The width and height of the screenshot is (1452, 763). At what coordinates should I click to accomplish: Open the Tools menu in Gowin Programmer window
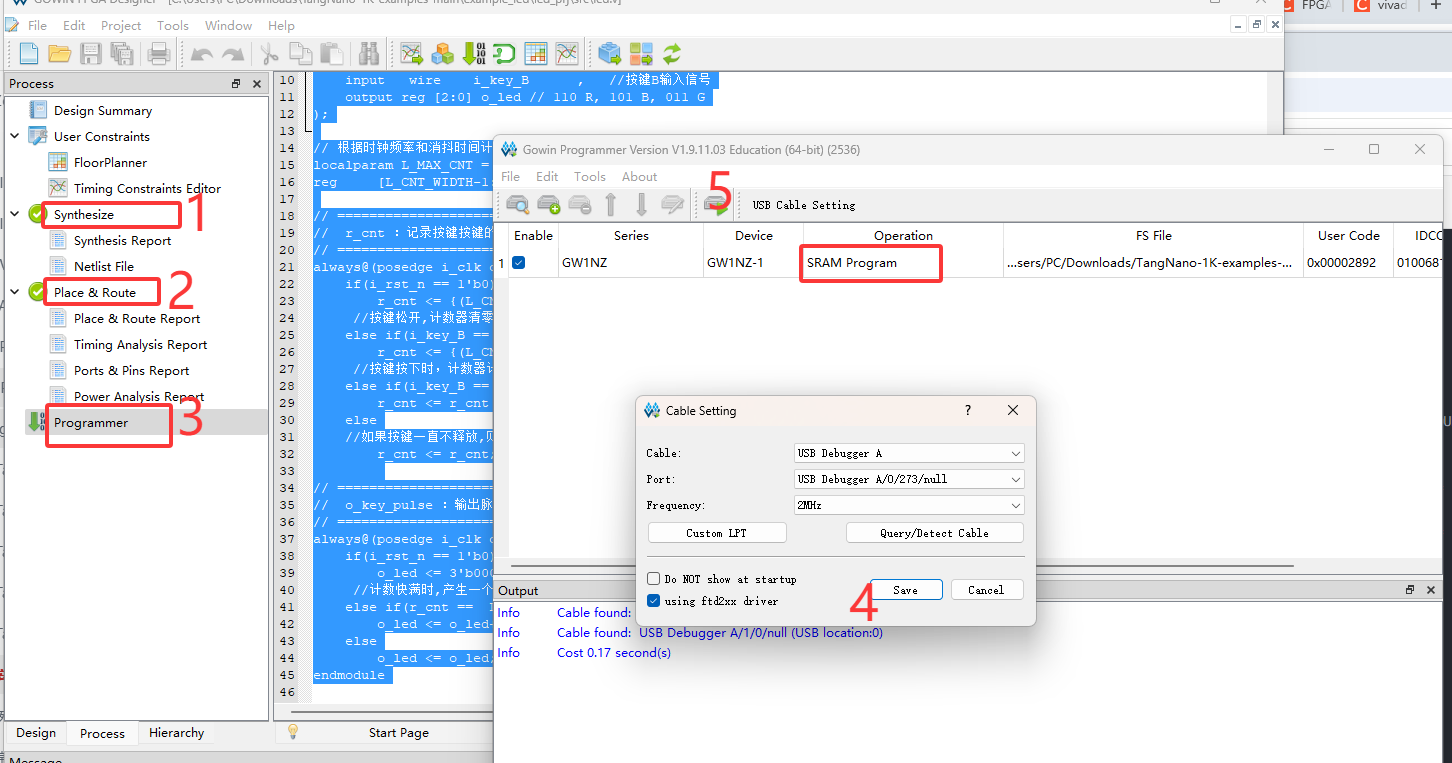tap(589, 176)
